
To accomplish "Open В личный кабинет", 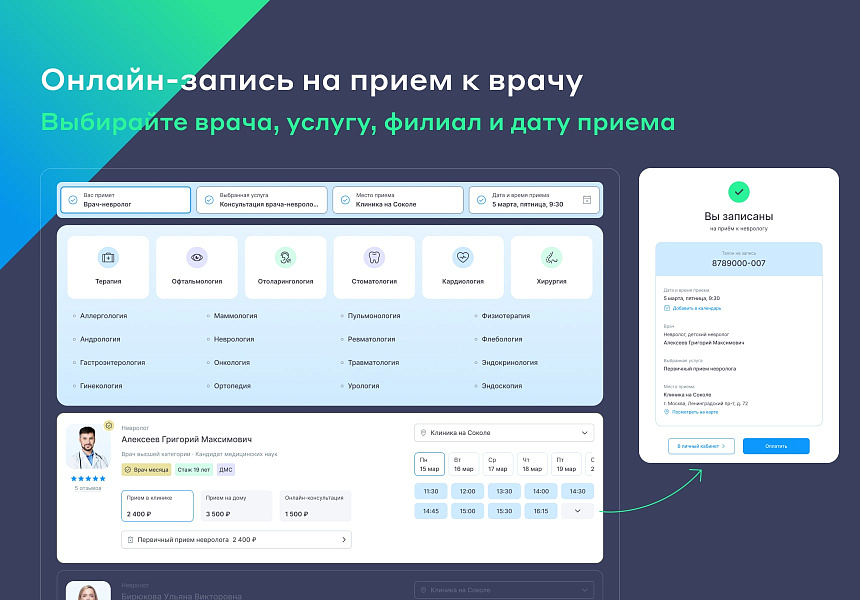I will coord(700,446).
